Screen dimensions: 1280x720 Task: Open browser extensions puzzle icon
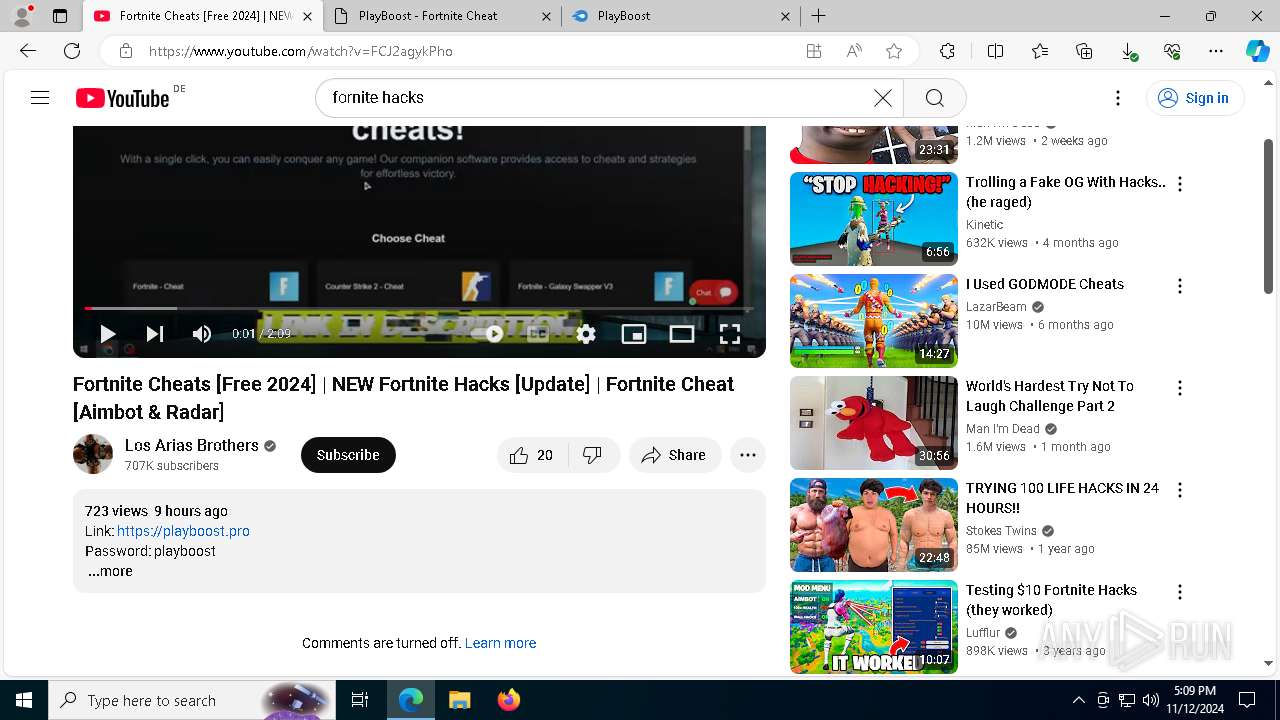[947, 51]
